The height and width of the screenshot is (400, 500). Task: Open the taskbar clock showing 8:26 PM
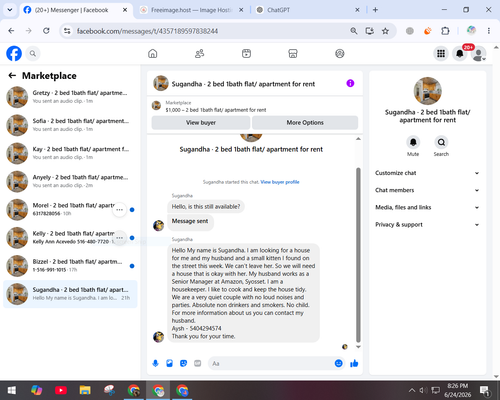coord(457,390)
